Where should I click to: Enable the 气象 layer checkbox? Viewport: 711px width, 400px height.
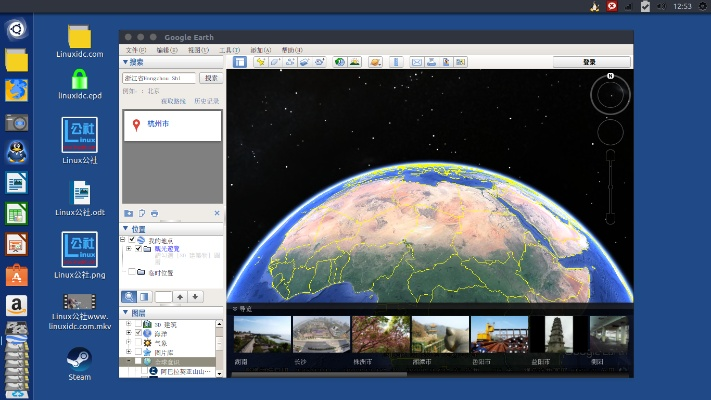pos(138,342)
